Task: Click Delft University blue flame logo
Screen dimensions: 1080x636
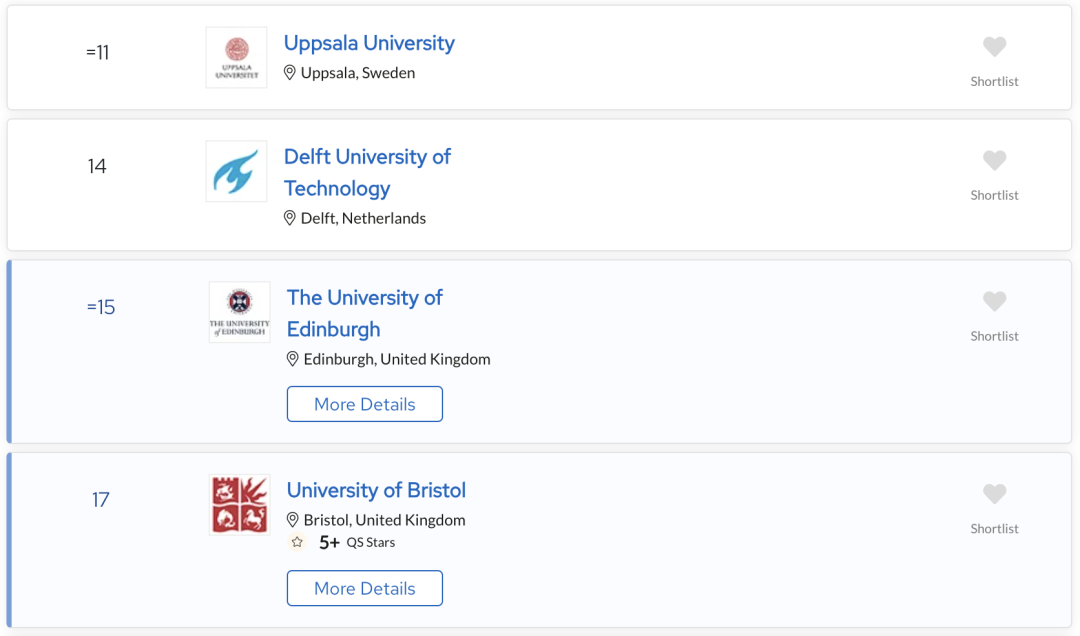Action: (236, 172)
